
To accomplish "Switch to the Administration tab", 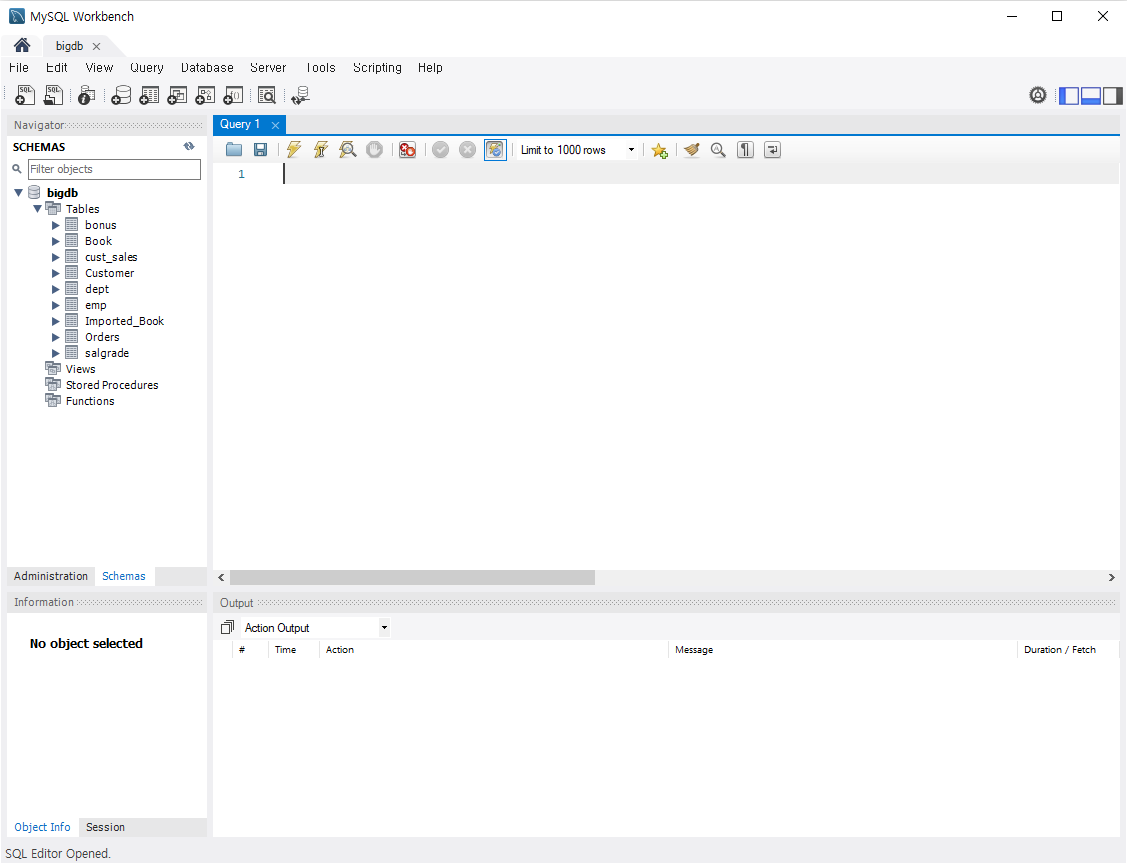I will click(50, 576).
